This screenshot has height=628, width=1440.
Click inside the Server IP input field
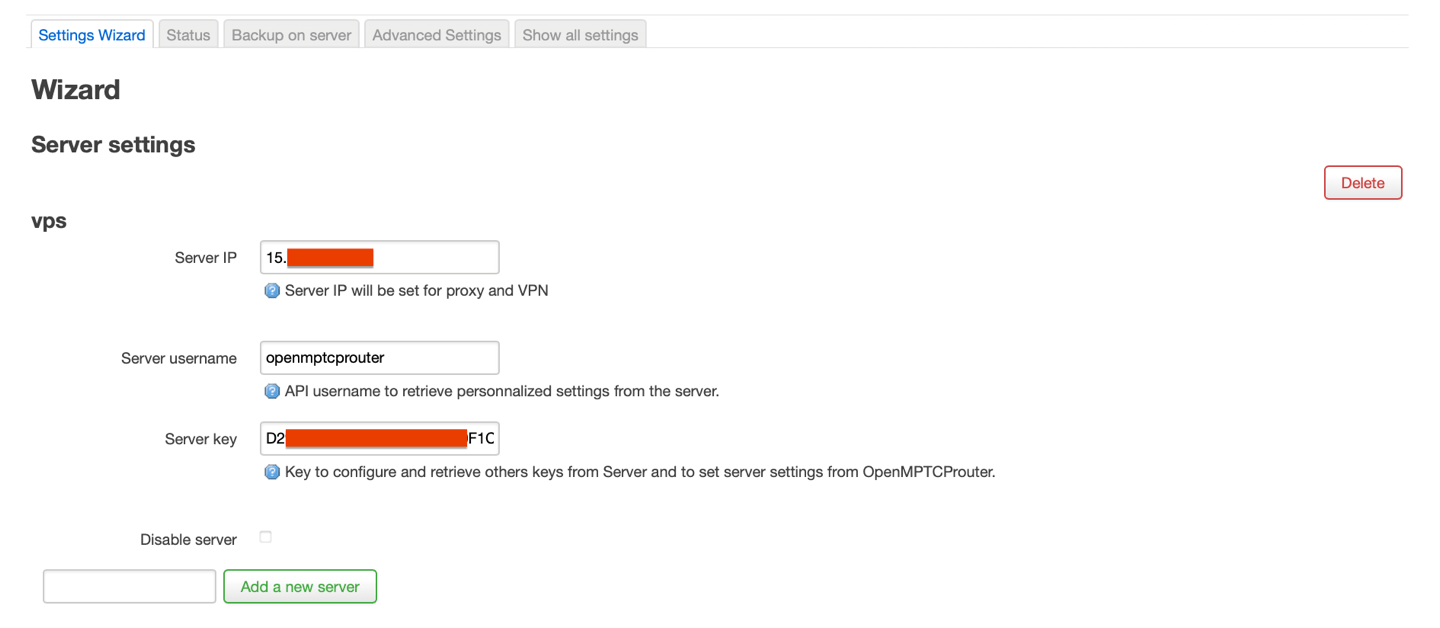[x=379, y=257]
